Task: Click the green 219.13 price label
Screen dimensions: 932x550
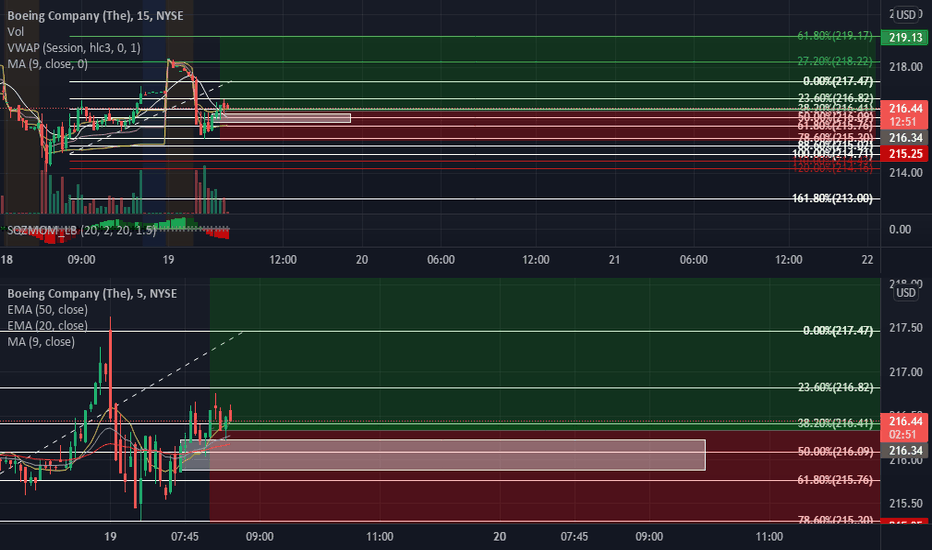Action: 904,37
